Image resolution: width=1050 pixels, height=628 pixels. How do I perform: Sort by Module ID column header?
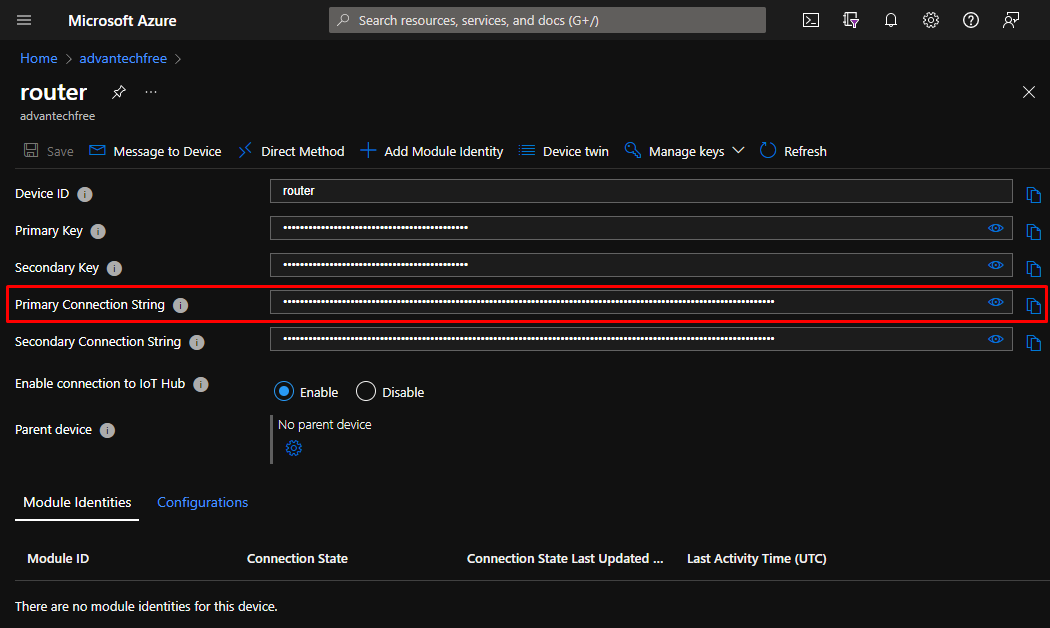[58, 558]
